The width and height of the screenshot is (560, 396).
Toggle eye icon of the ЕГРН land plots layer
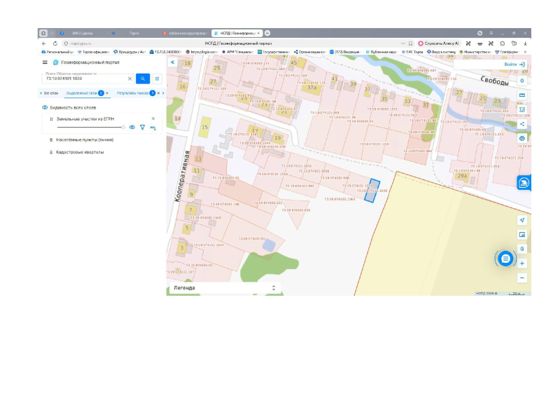click(x=132, y=127)
